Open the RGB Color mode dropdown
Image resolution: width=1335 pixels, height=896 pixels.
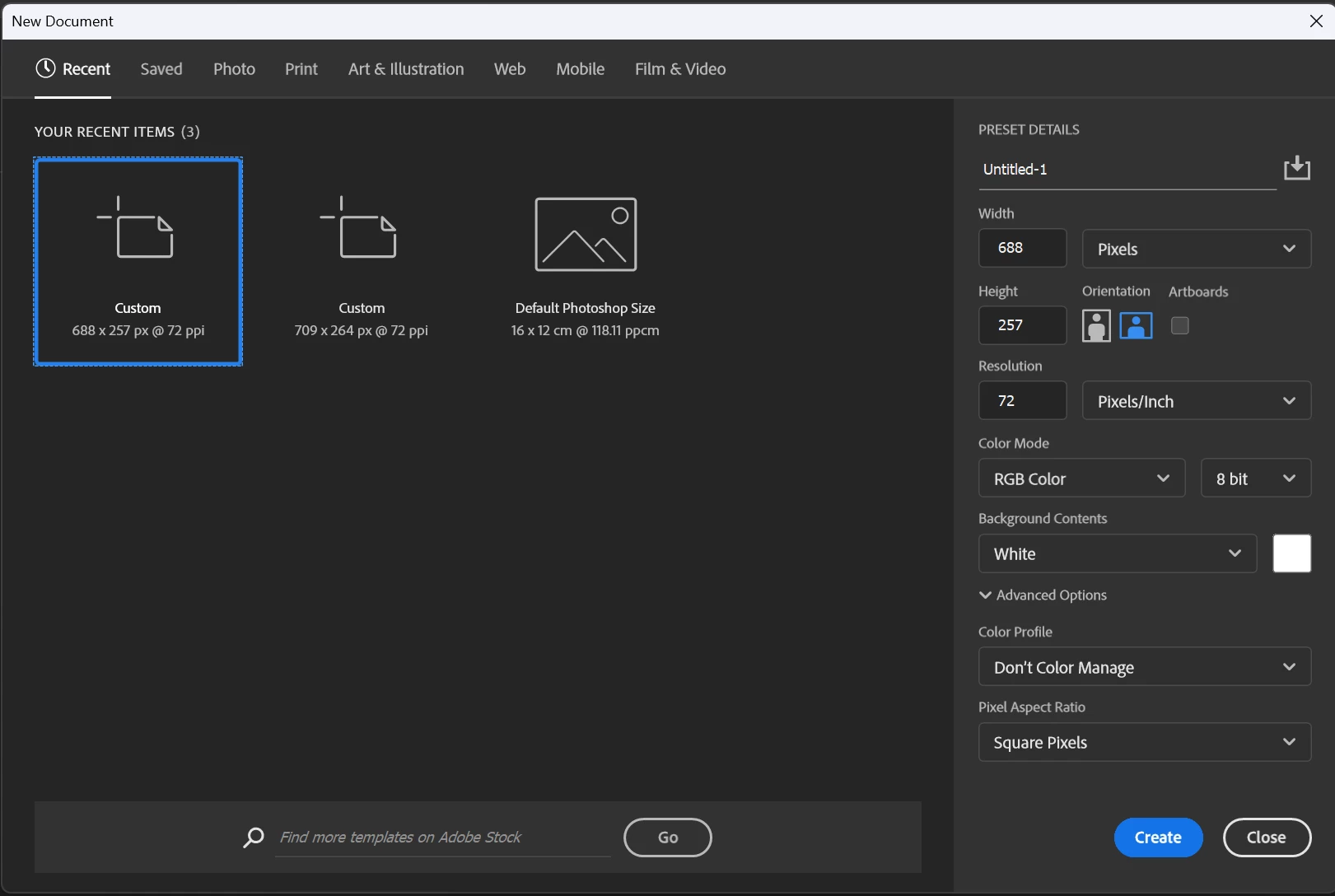pyautogui.click(x=1082, y=478)
